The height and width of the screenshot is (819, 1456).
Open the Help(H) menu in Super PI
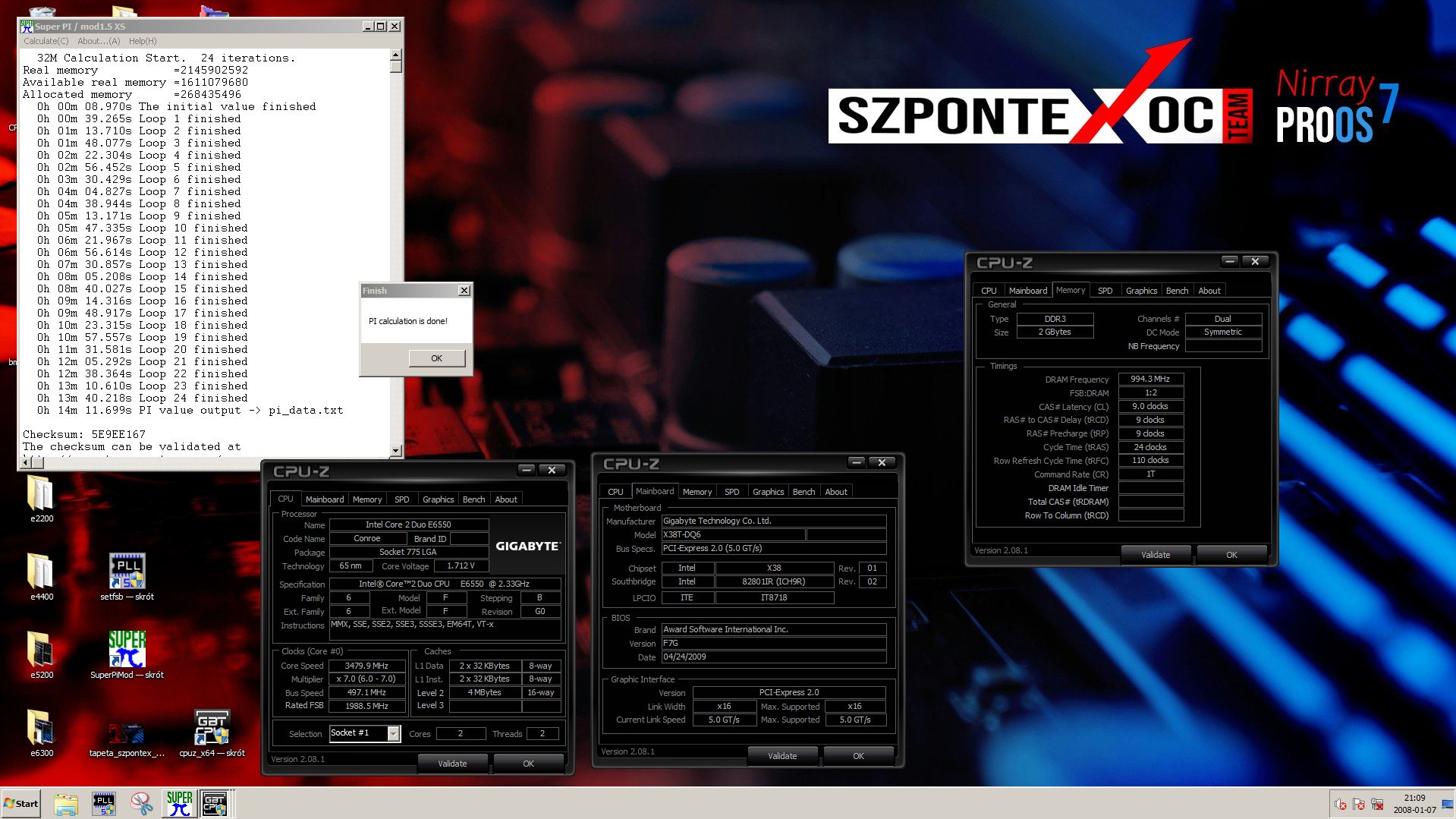pos(143,41)
